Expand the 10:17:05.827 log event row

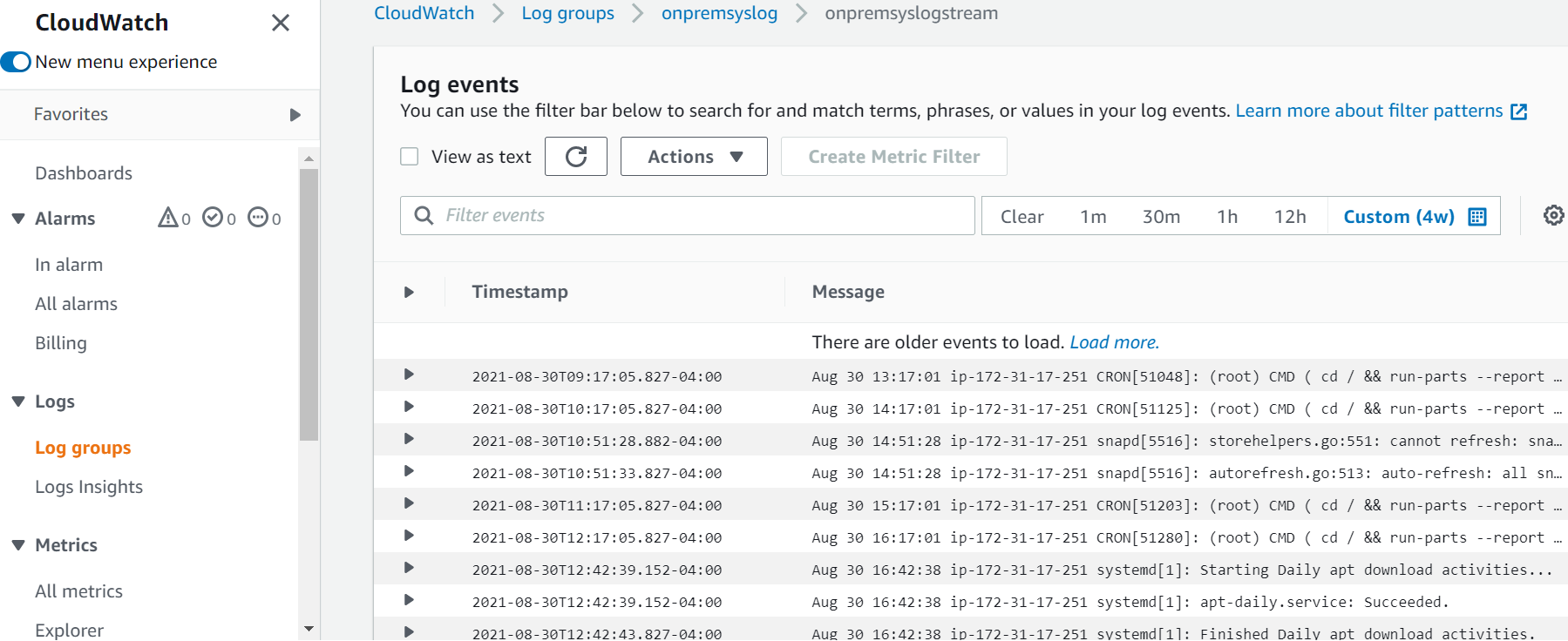pyautogui.click(x=409, y=407)
